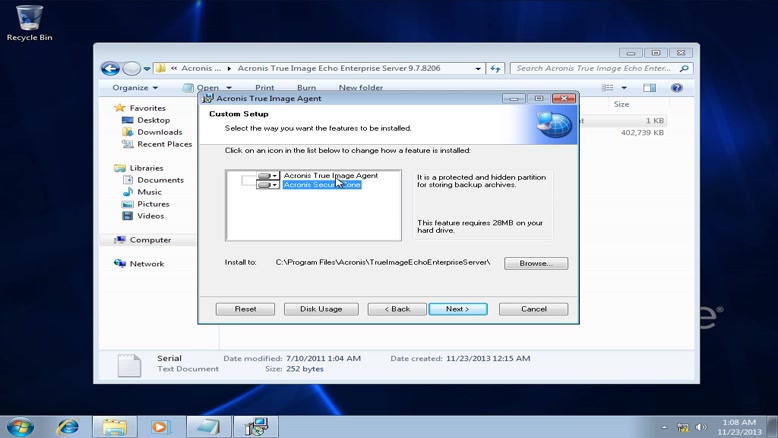
Task: Open Downloads in the navigation pane
Action: (159, 132)
